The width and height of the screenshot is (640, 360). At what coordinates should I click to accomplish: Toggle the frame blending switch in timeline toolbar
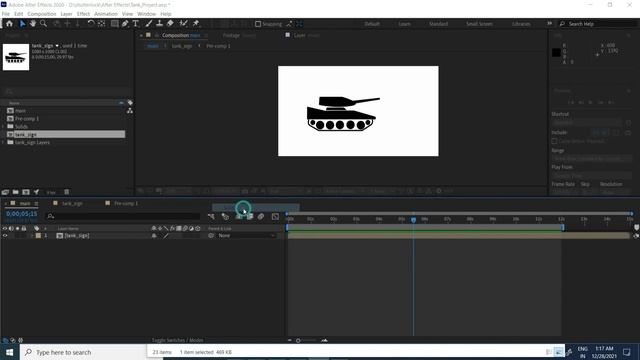[x=250, y=216]
